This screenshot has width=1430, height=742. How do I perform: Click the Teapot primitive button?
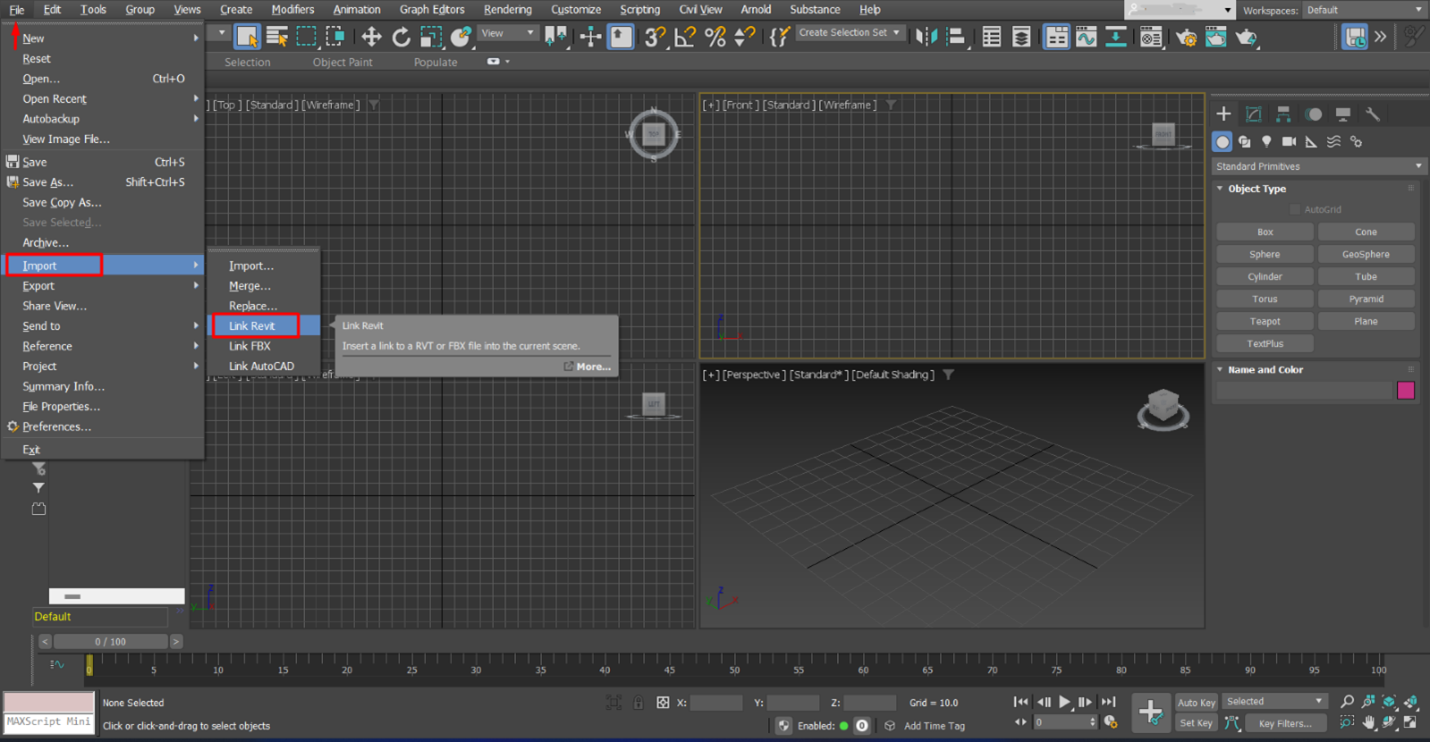1264,320
